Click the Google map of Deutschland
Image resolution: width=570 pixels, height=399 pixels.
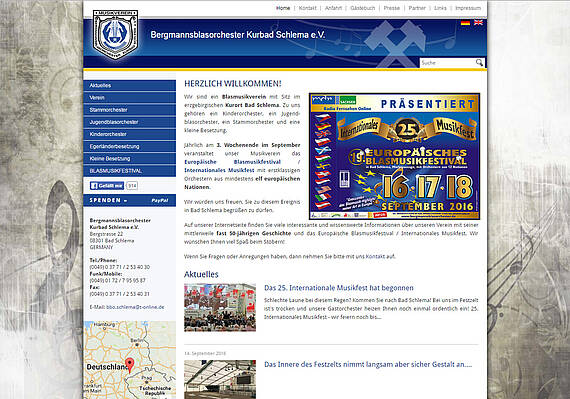(129, 360)
